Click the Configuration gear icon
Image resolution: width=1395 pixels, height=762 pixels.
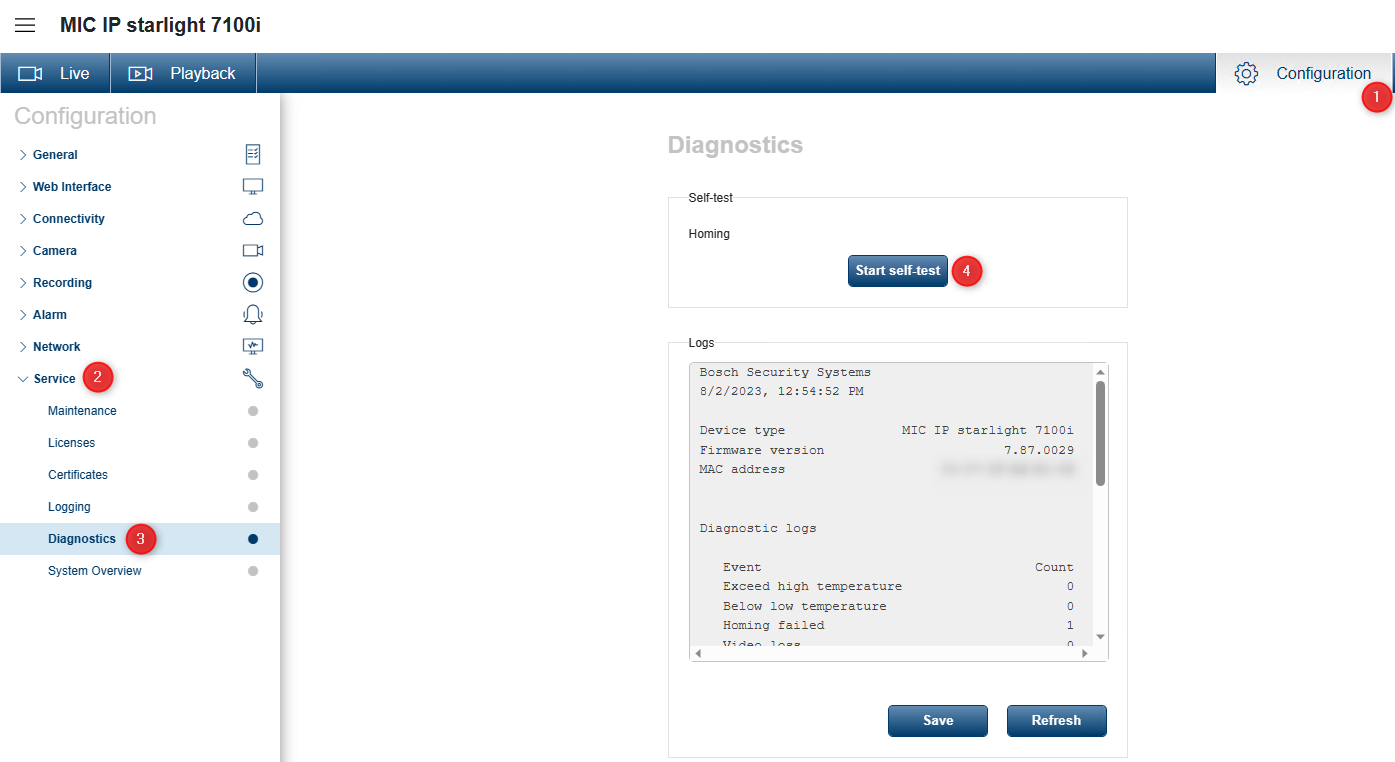pyautogui.click(x=1246, y=73)
